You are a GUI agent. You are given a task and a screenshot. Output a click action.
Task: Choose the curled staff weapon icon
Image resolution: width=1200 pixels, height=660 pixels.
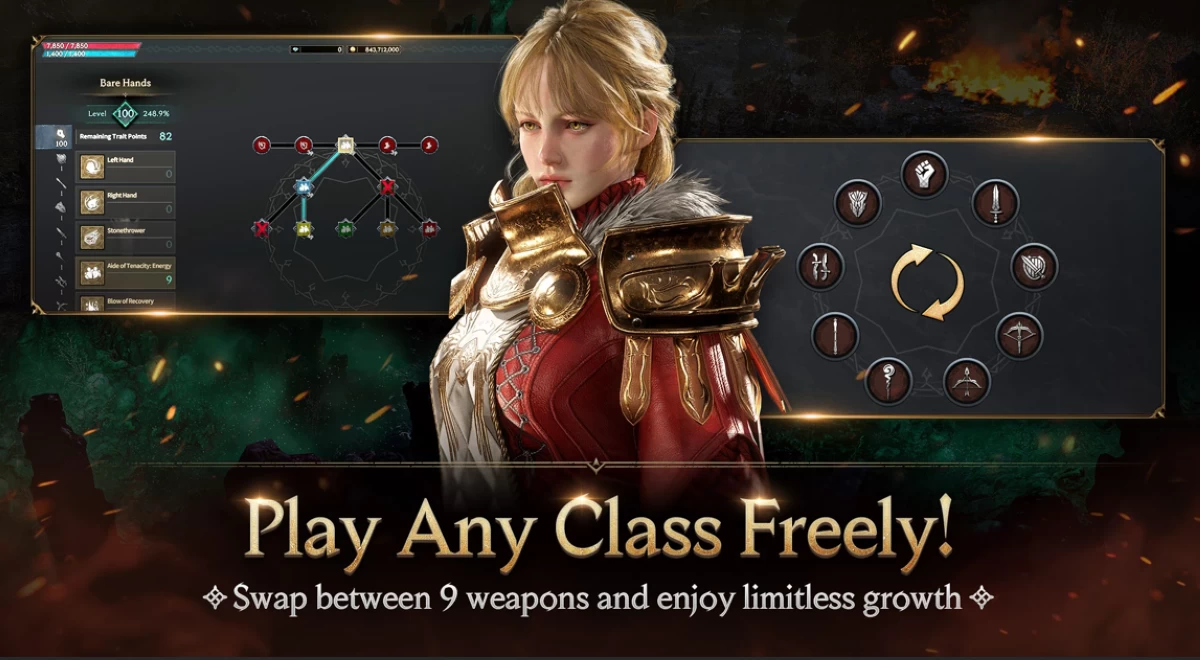coord(888,381)
